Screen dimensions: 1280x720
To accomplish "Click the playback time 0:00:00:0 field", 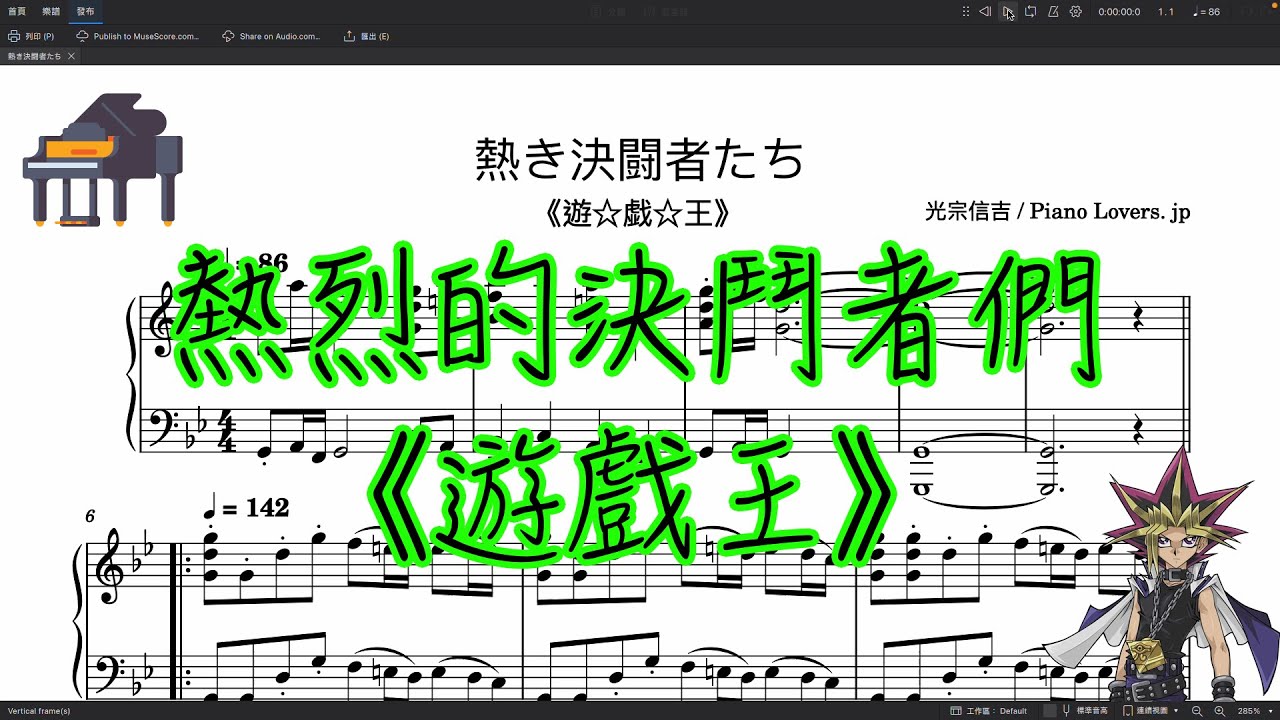I will [1119, 12].
